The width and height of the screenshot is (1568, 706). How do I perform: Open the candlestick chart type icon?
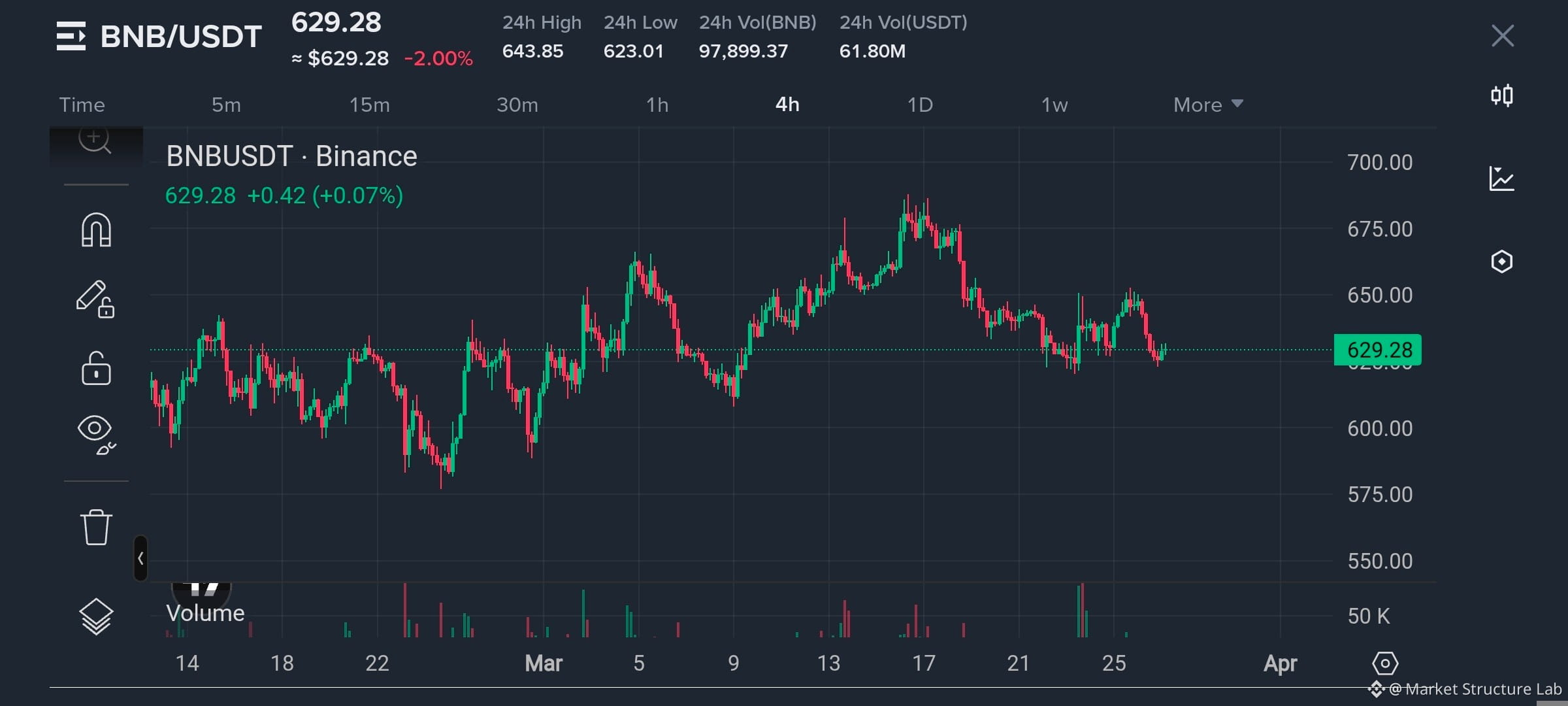pyautogui.click(x=1502, y=96)
